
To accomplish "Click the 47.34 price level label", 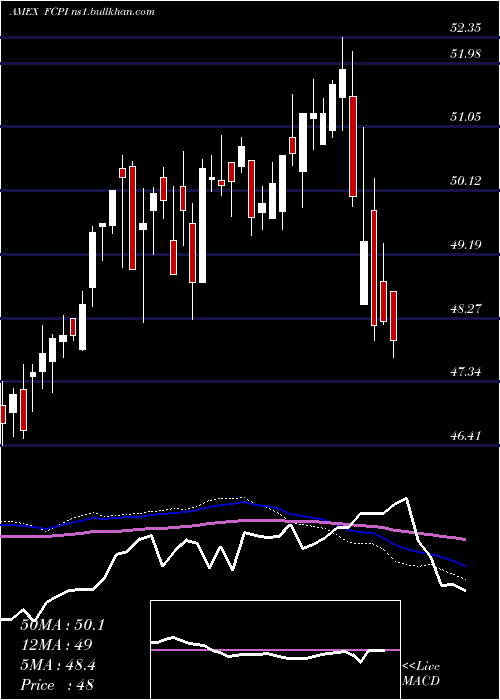I will tap(465, 371).
